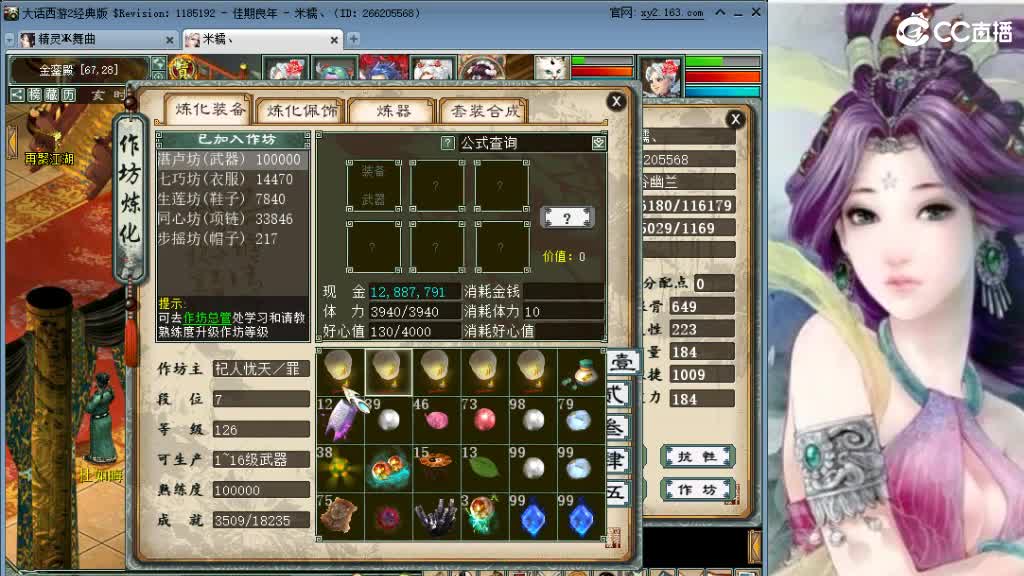Close the 精灵Ж舞曲 tab
Image resolution: width=1024 pixels, height=576 pixels.
coord(170,40)
